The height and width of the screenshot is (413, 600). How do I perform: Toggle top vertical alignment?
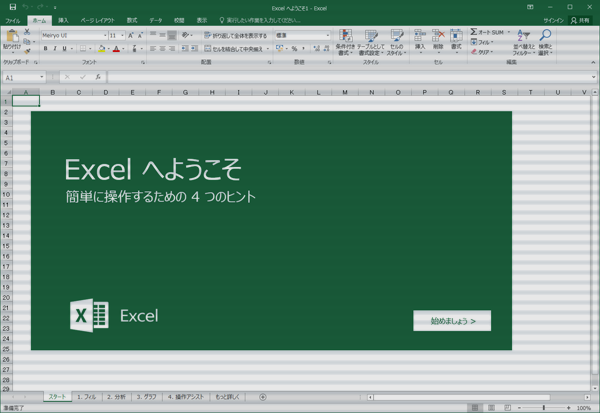pos(153,35)
